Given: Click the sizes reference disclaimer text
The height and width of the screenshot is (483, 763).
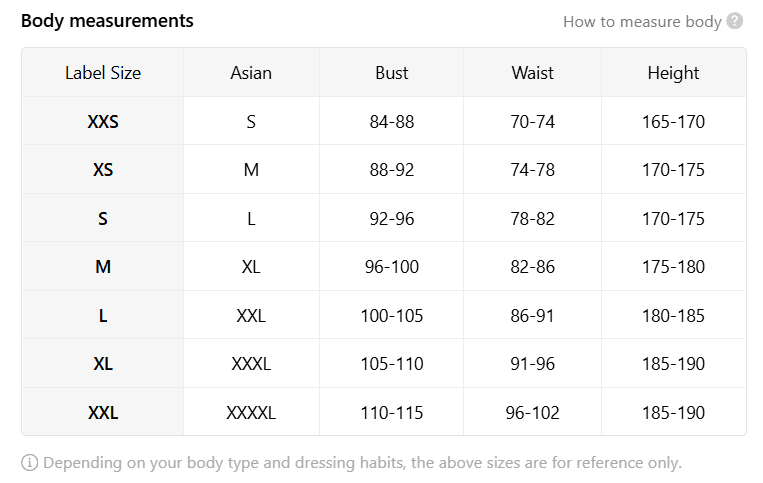Looking at the screenshot, I should tap(362, 463).
